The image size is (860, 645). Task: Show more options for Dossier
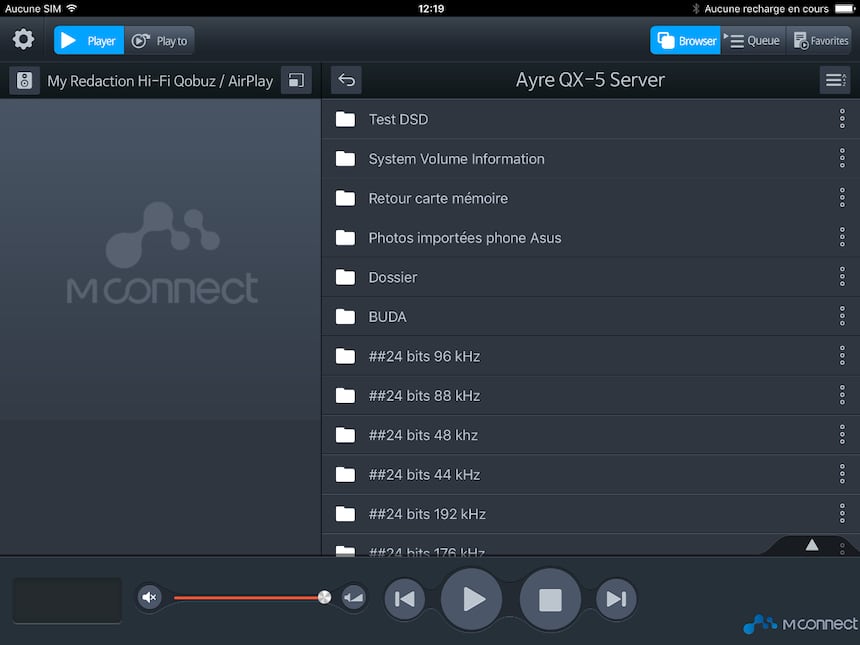pos(842,277)
